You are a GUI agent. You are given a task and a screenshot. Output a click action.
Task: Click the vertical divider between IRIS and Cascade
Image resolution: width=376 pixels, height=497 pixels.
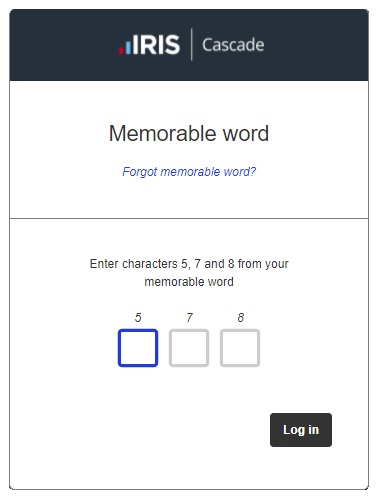click(191, 45)
